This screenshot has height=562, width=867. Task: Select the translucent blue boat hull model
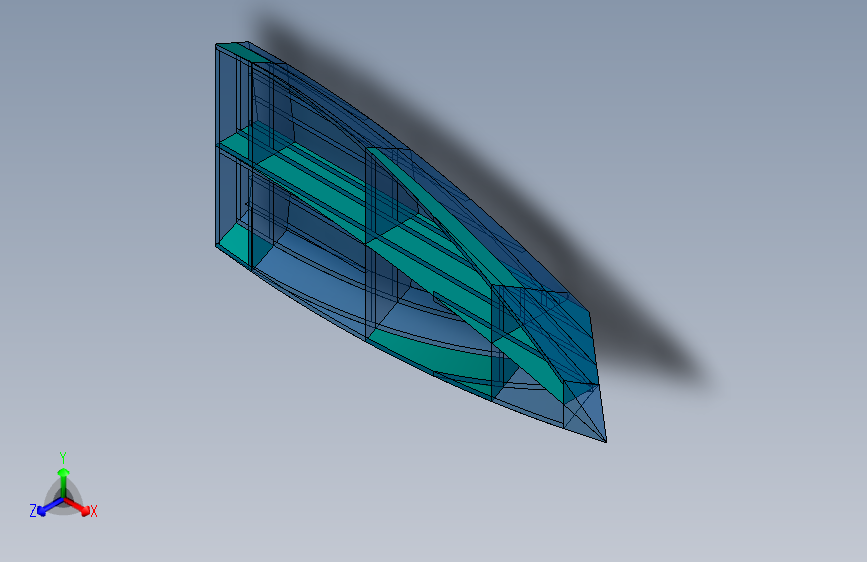[x=410, y=241]
